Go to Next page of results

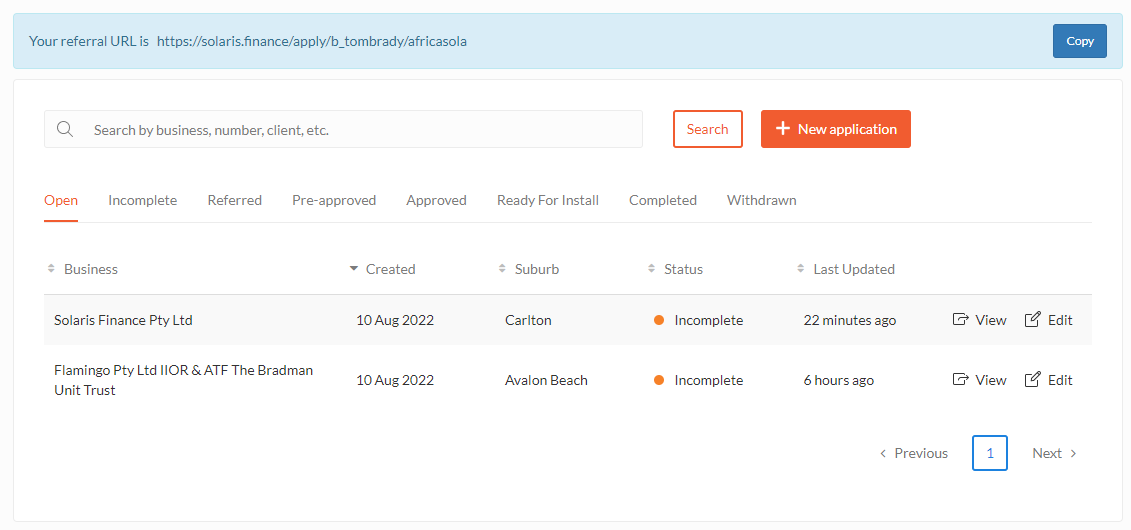[x=1054, y=453]
